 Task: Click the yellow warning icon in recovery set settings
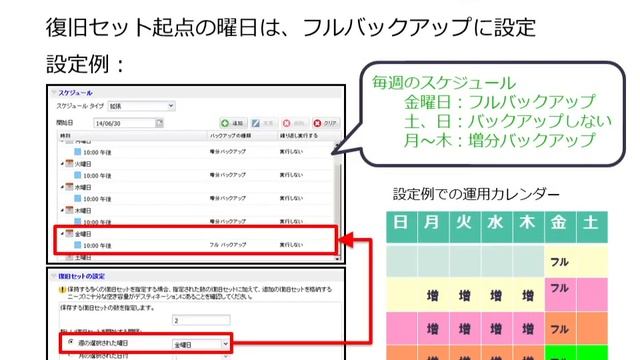pos(62,289)
